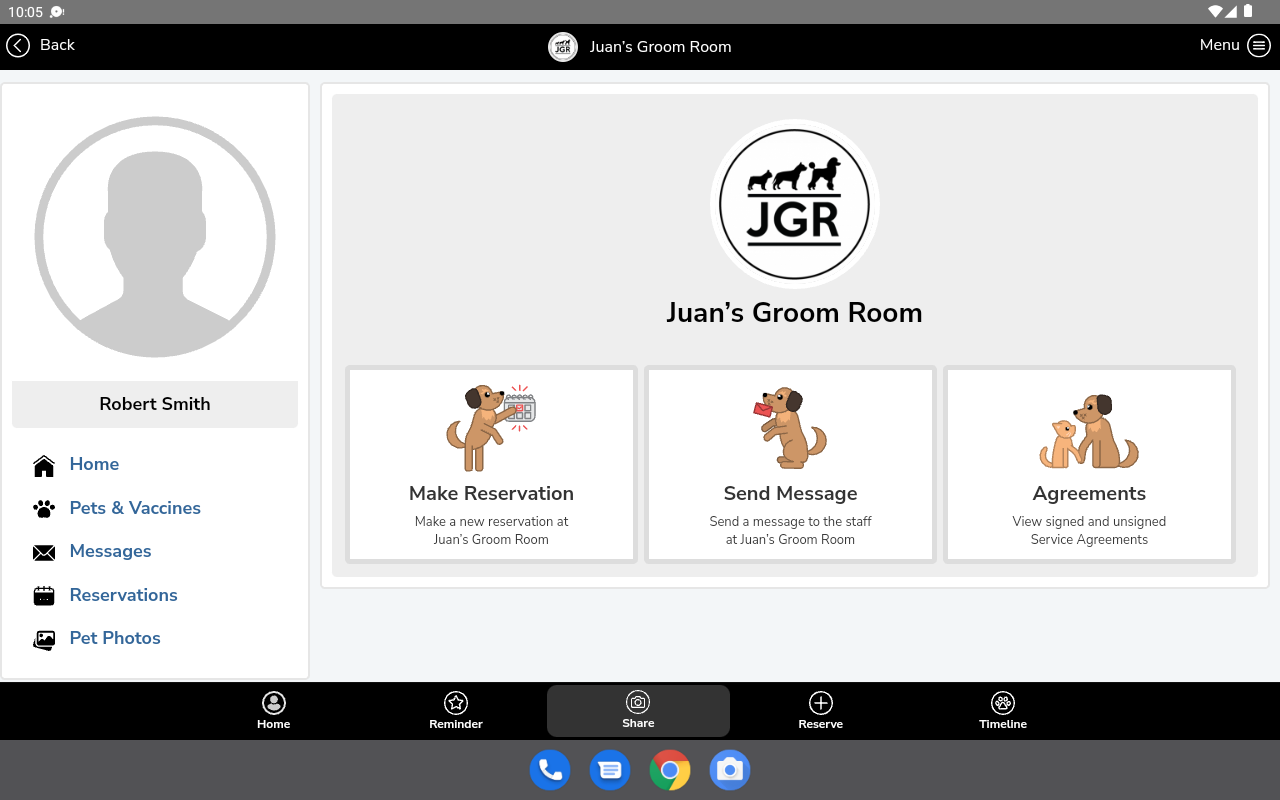1280x800 pixels.
Task: Go to Messages in sidebar
Action: click(110, 551)
